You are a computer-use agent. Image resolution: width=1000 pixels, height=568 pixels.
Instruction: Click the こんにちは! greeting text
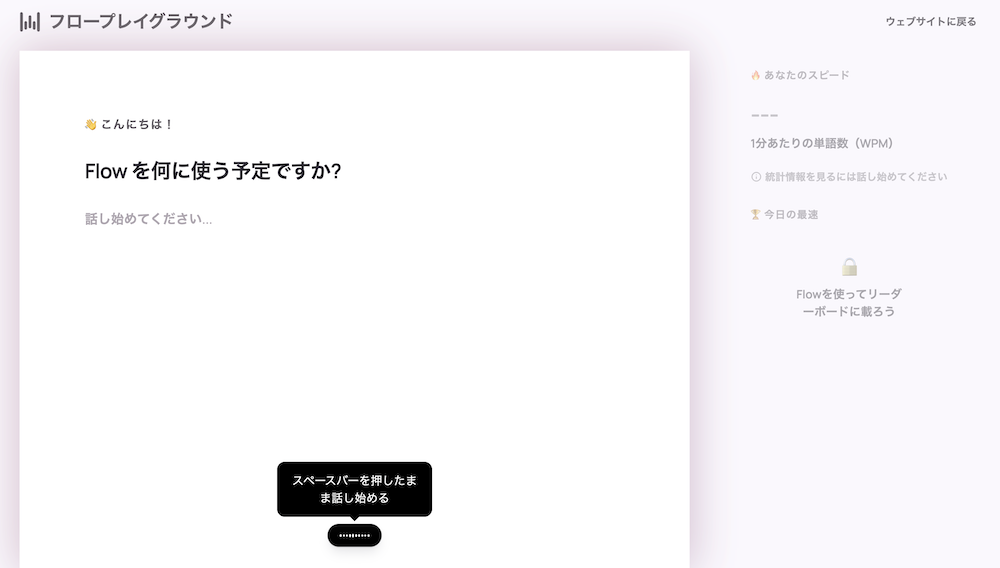pos(137,124)
